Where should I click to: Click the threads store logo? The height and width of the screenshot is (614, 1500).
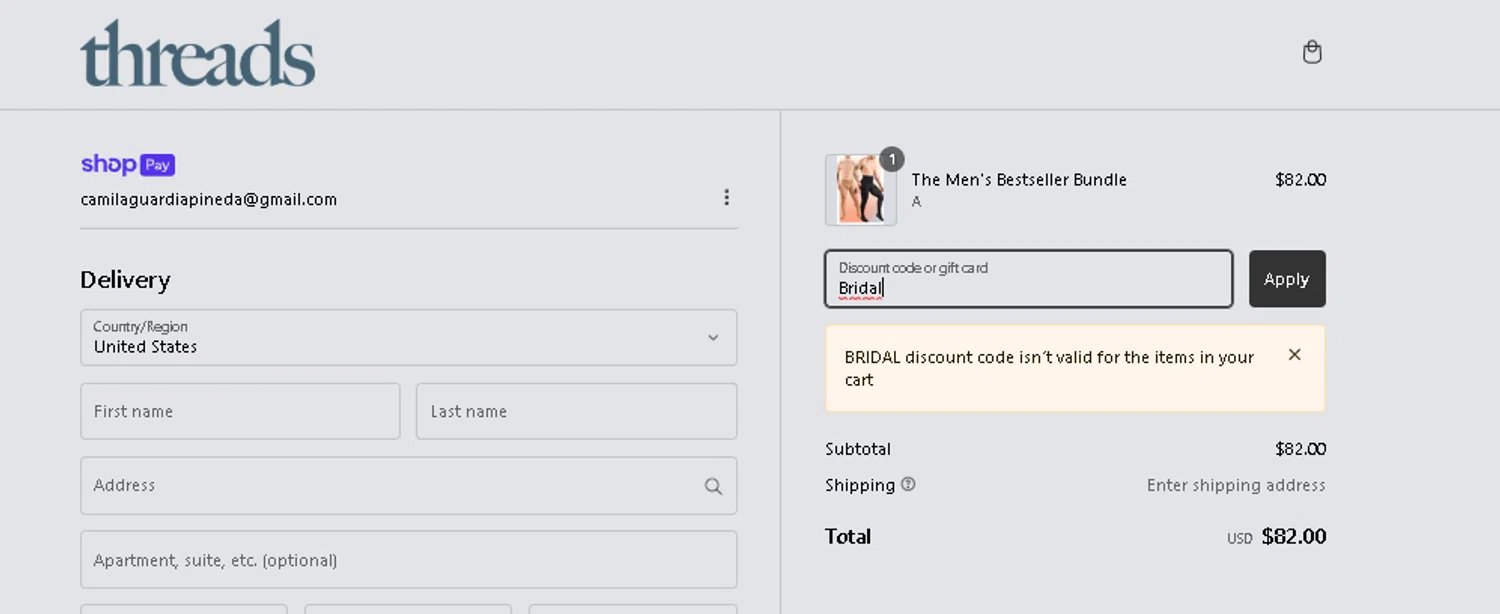(198, 53)
